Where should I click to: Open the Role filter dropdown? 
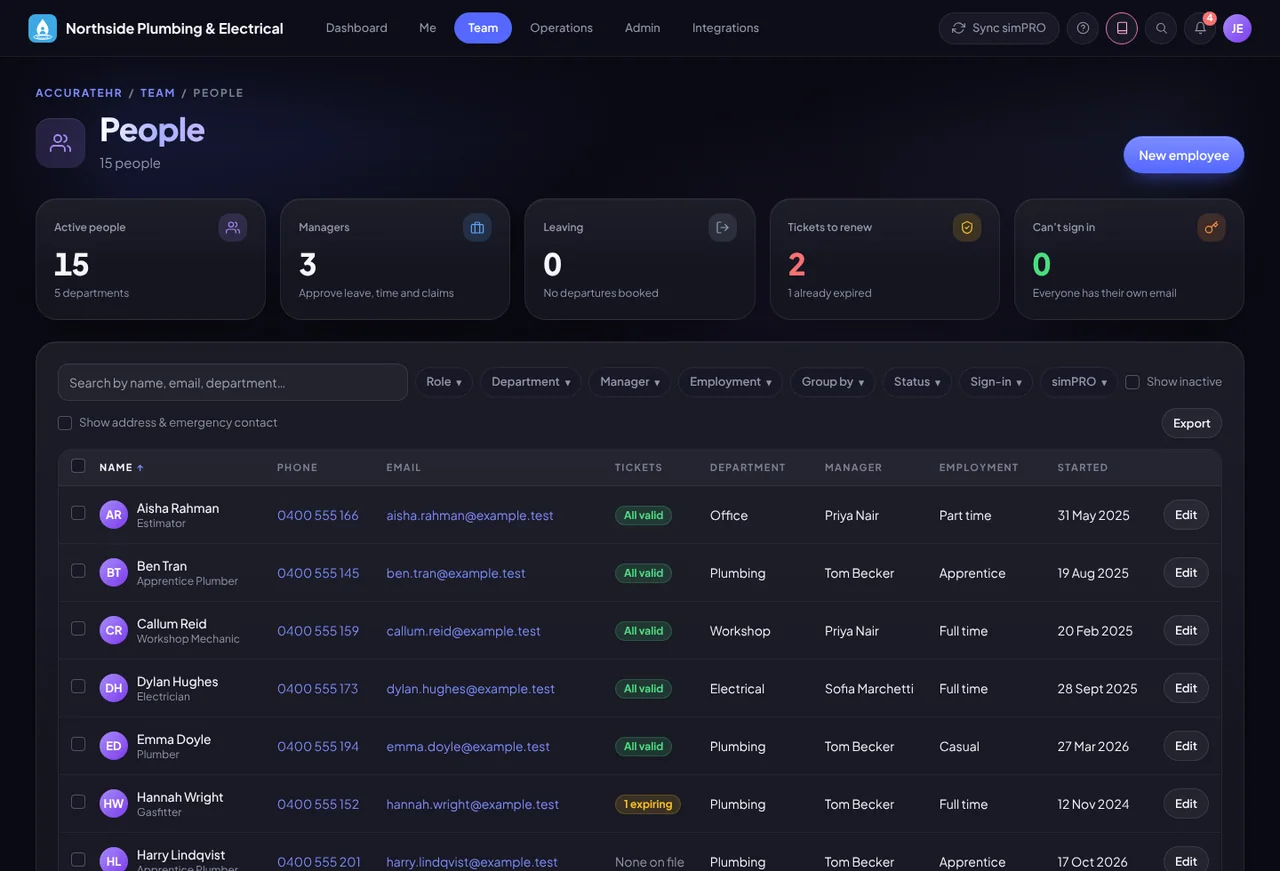click(x=444, y=382)
